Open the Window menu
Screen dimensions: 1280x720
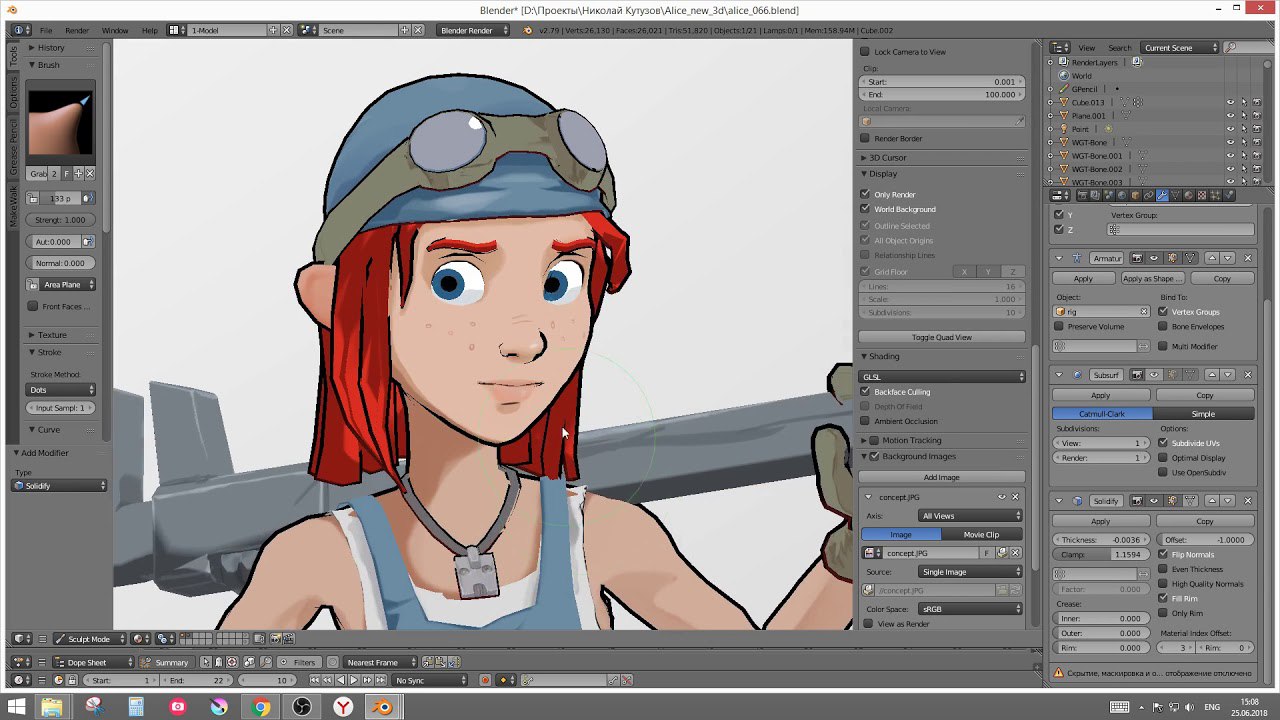click(115, 30)
